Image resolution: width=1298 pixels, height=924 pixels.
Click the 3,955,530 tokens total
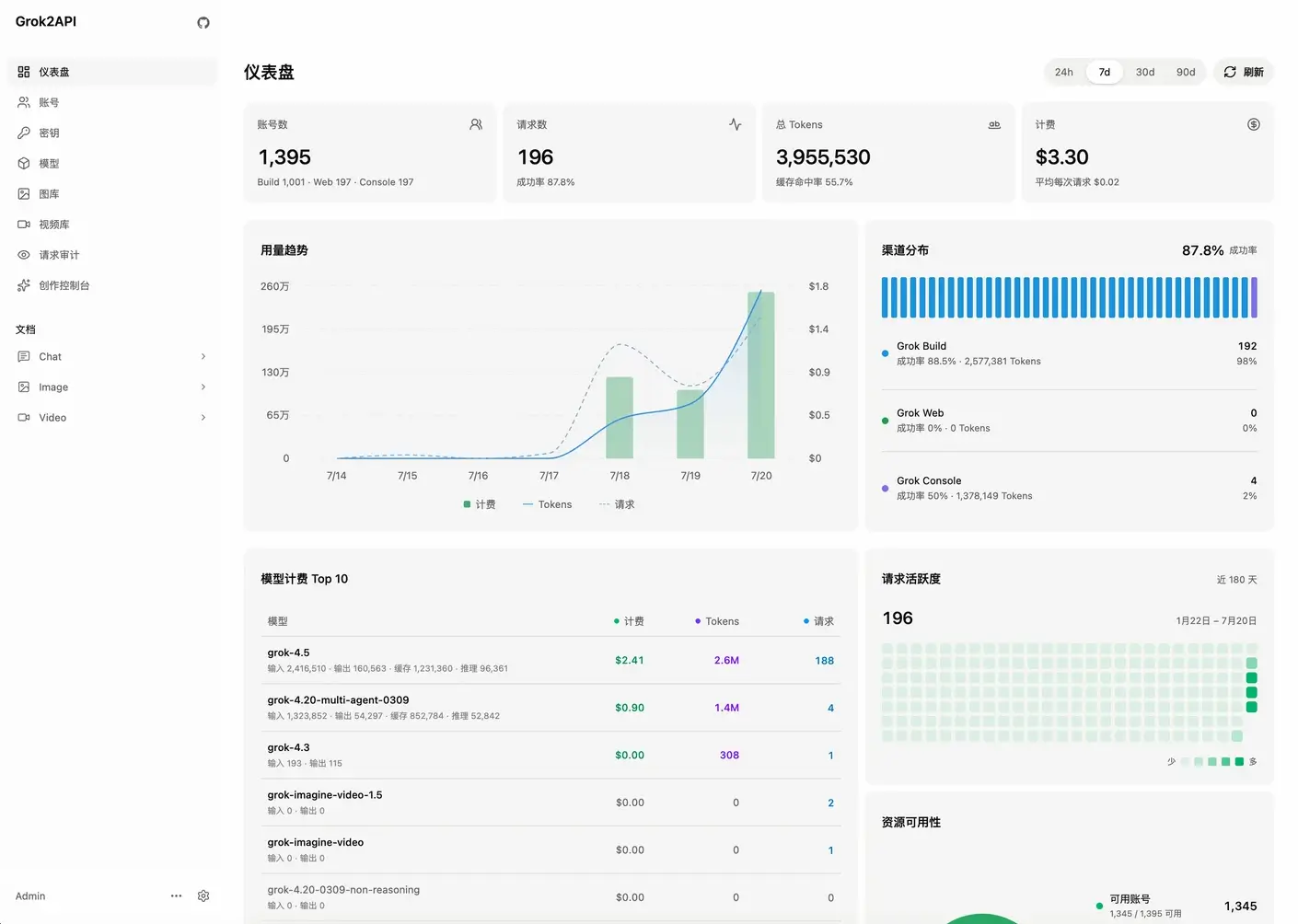tap(823, 157)
